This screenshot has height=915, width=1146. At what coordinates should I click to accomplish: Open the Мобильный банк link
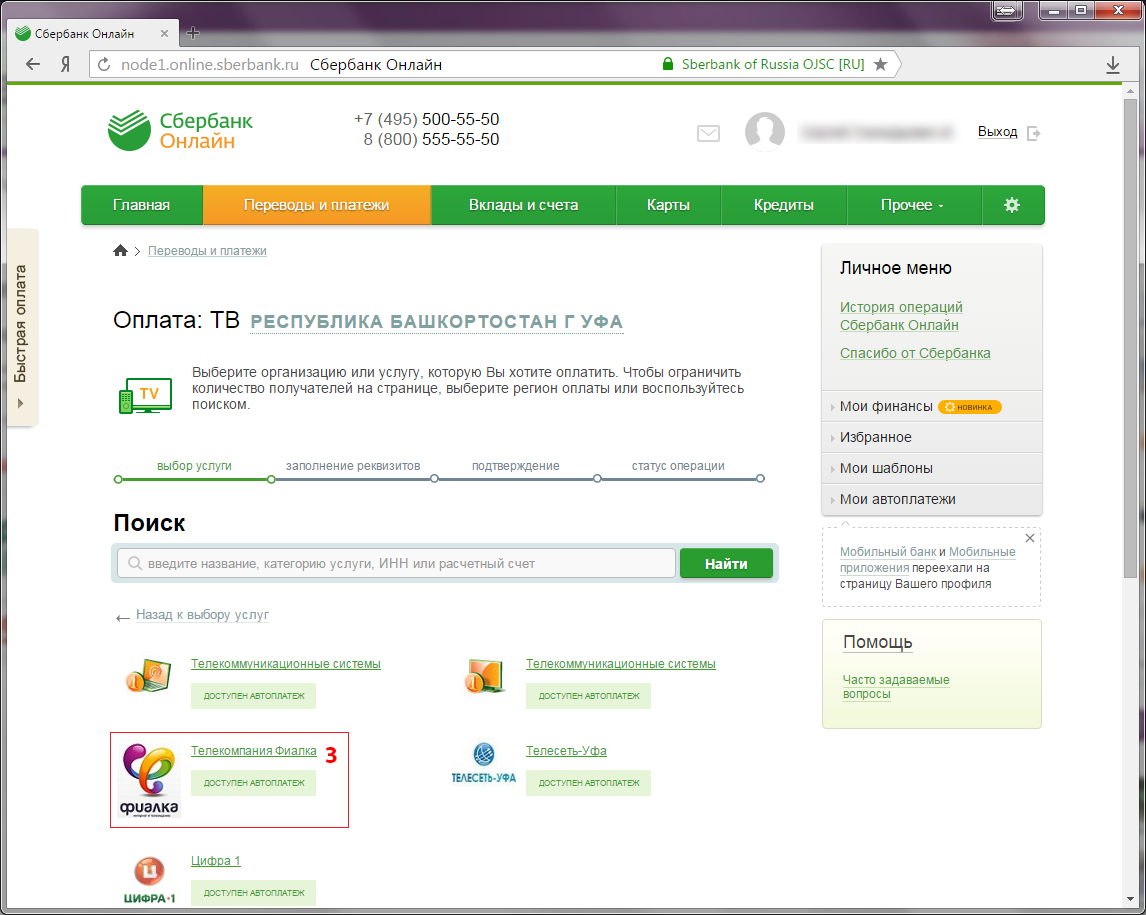(x=888, y=552)
